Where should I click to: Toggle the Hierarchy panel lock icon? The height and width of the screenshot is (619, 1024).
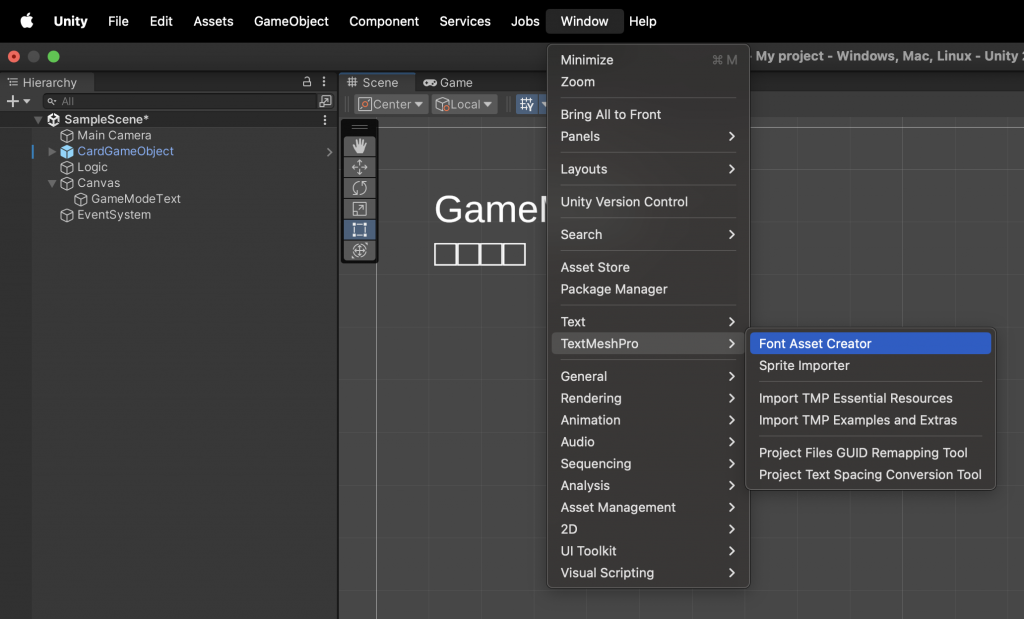[x=306, y=82]
